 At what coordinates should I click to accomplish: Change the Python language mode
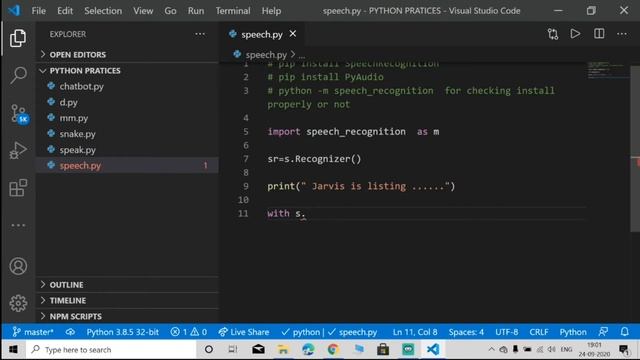573,332
